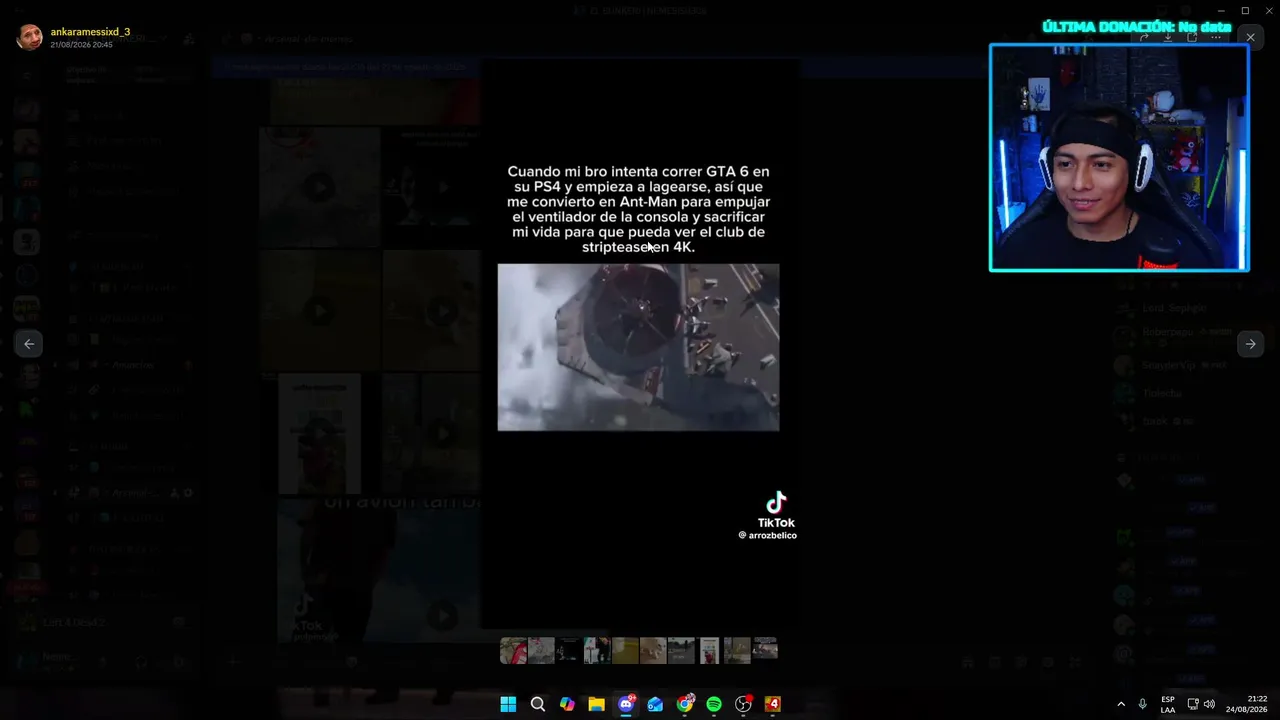The width and height of the screenshot is (1280, 720).
Task: Click the username ankaramessixd_3
Action: (90, 32)
